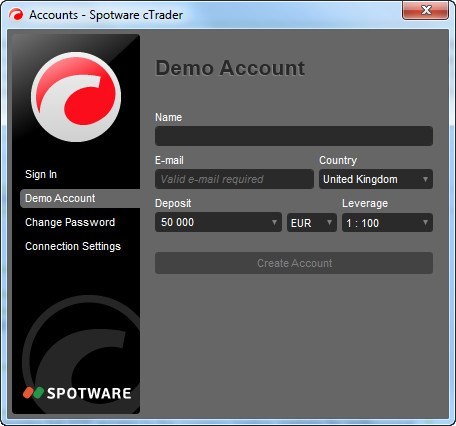Click into the Name input field

294,136
